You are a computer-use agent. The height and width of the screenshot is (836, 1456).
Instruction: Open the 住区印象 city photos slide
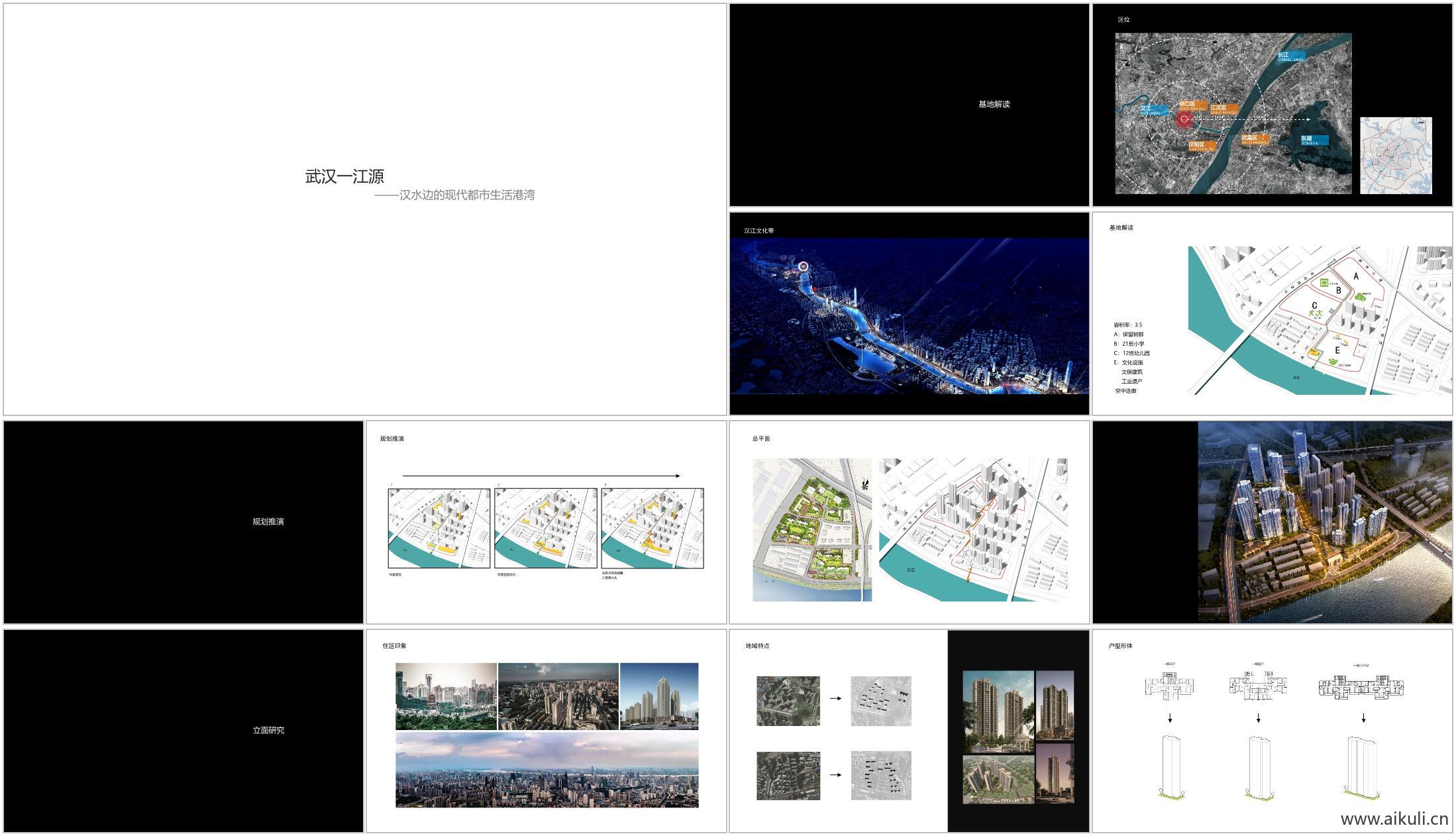pos(546,731)
